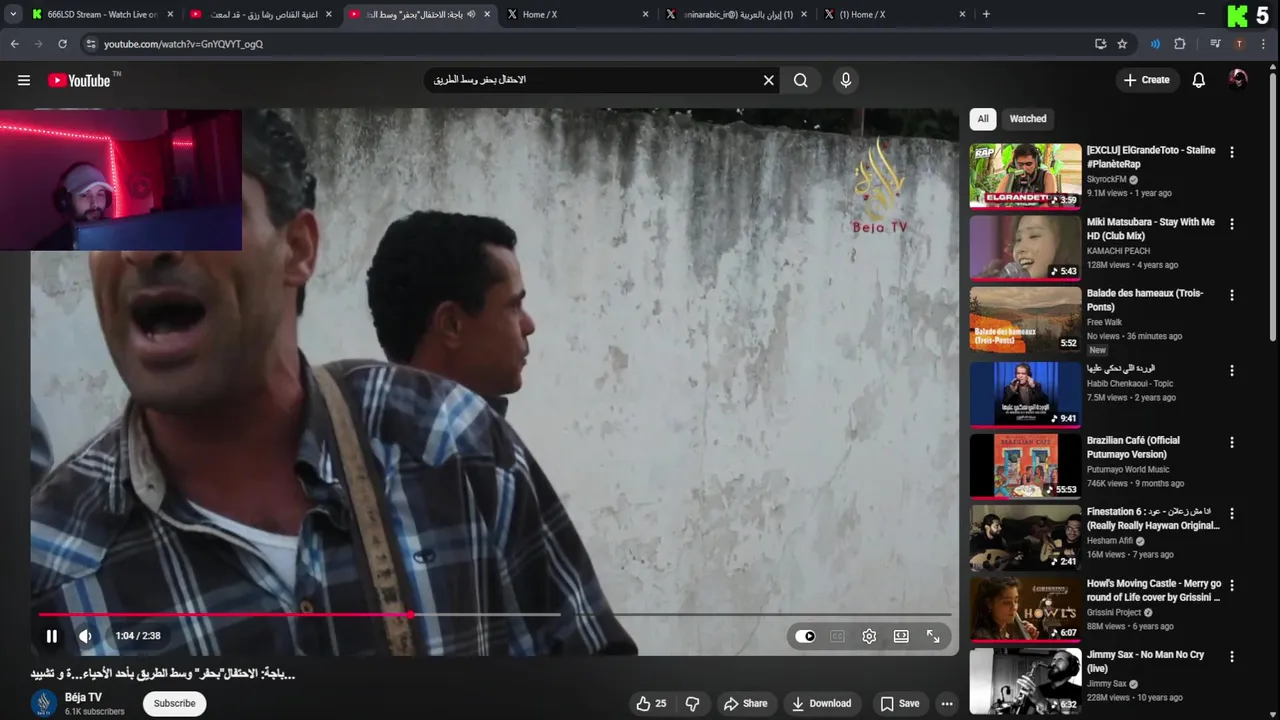
Task: Open options for Miki Matsubara video
Action: (x=1232, y=224)
